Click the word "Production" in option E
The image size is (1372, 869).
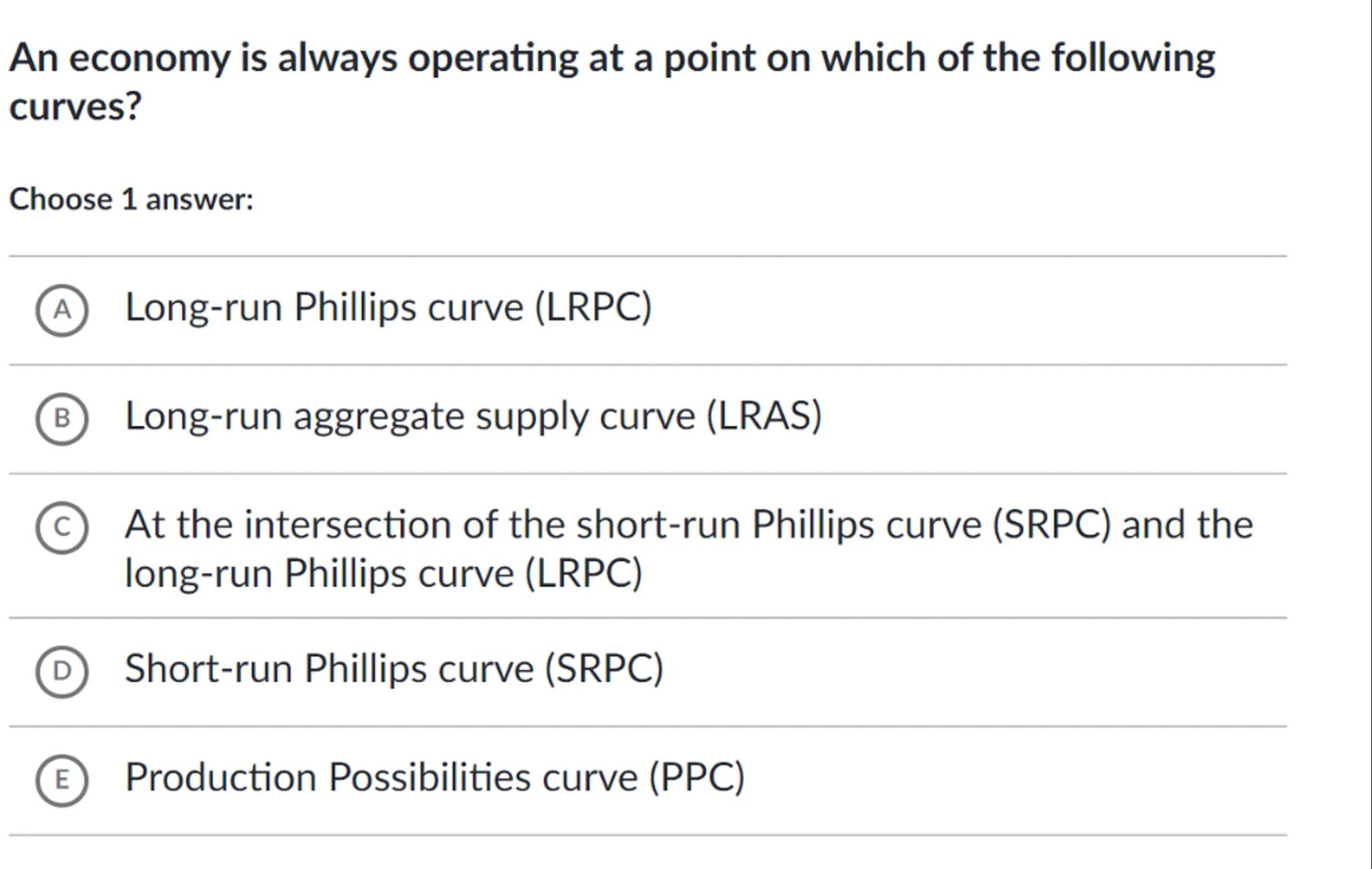click(220, 777)
